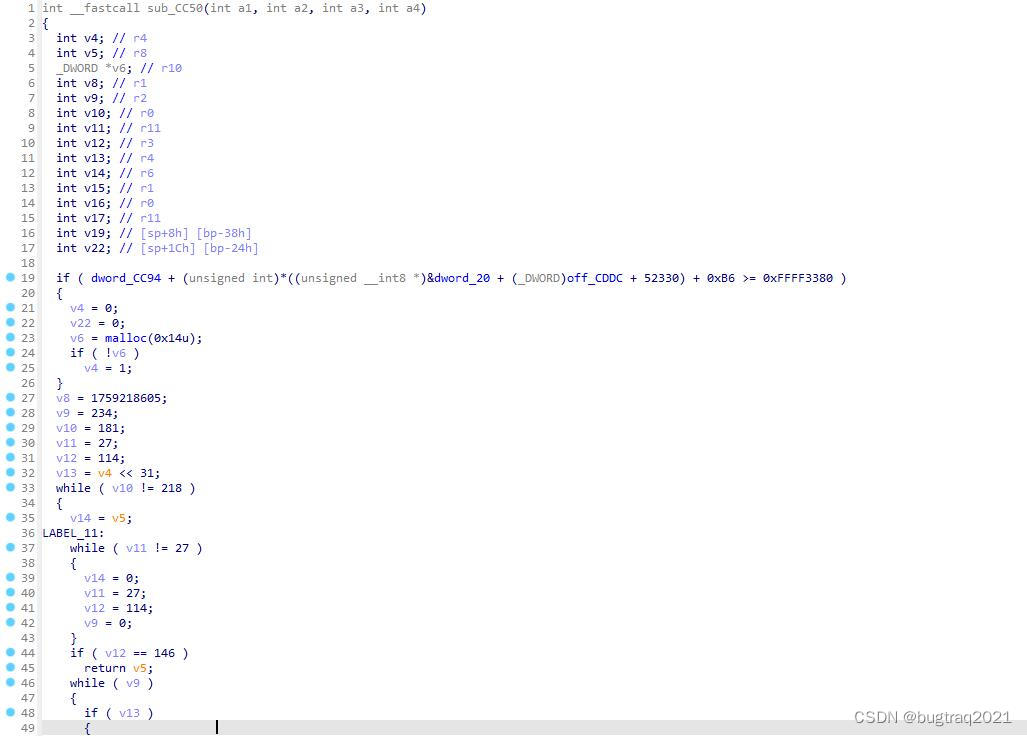Click 'v14 = v5' assignment on line 35
Viewport: 1027px width, 736px height.
(102, 519)
